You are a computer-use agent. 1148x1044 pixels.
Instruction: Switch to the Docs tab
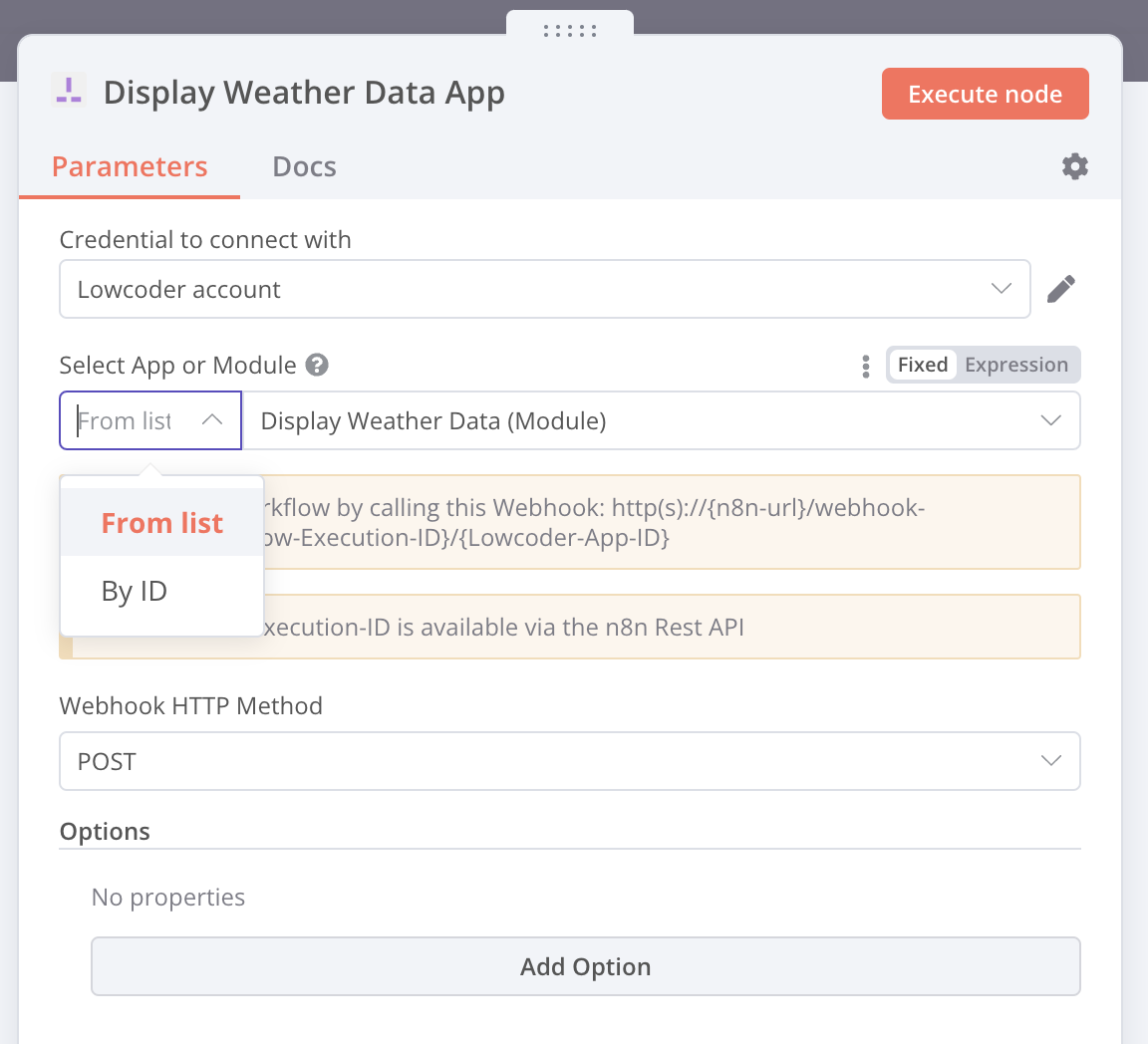click(304, 166)
